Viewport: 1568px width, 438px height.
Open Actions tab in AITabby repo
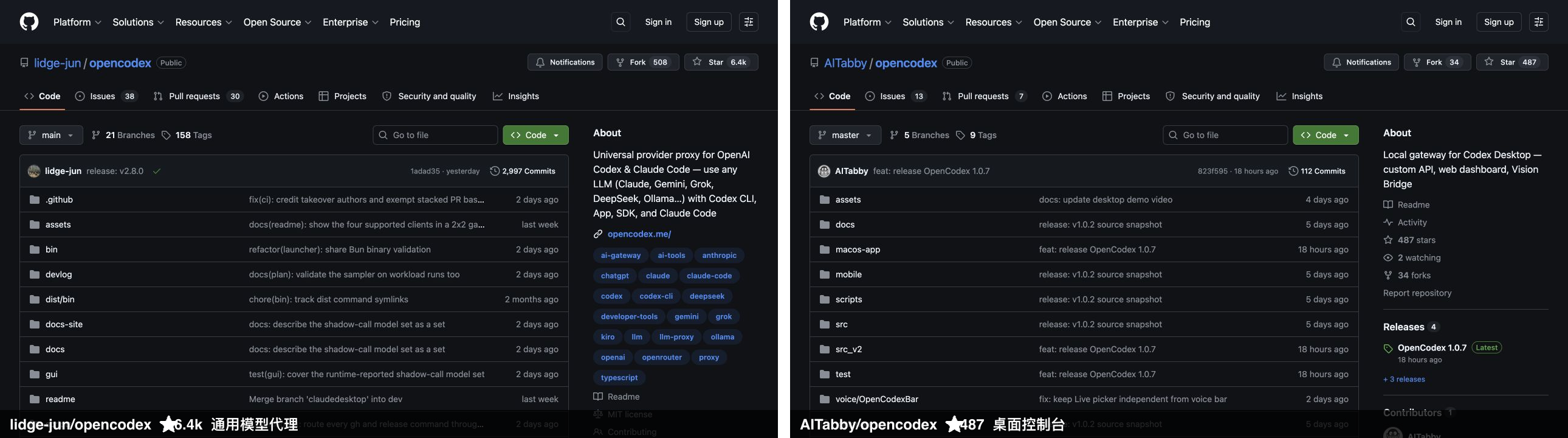point(1064,96)
